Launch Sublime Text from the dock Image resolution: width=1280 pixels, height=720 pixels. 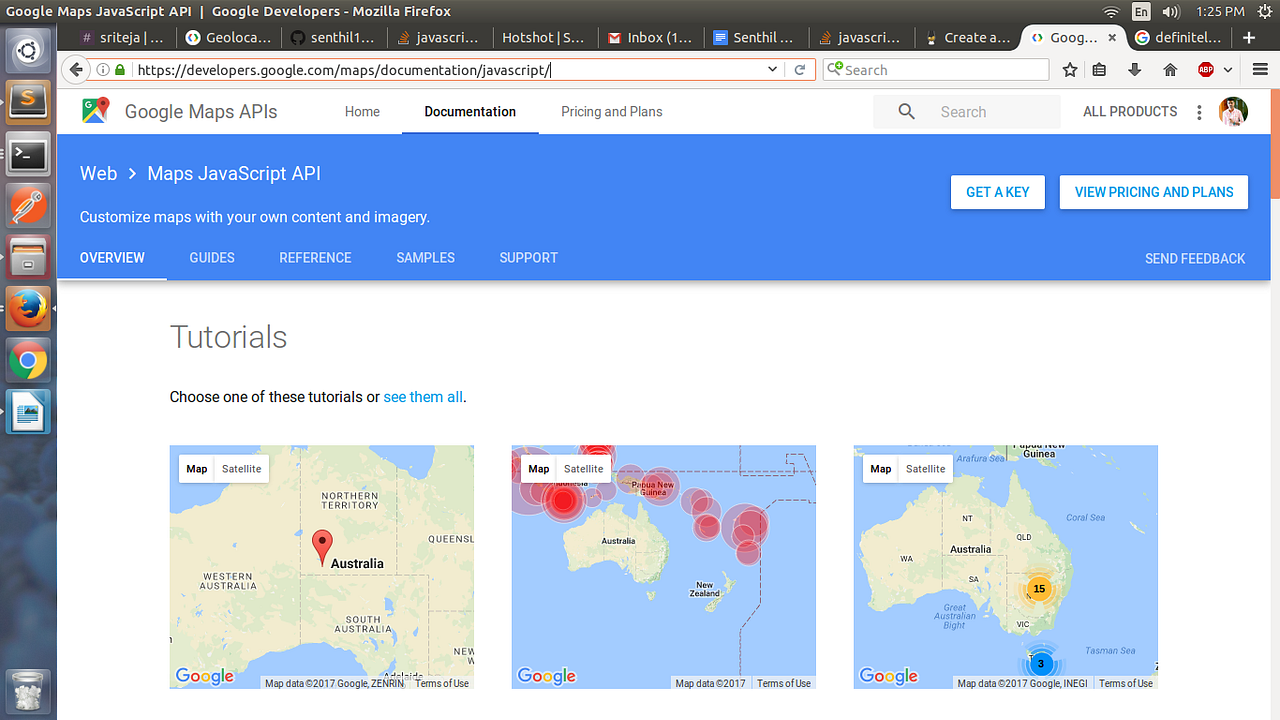28,102
